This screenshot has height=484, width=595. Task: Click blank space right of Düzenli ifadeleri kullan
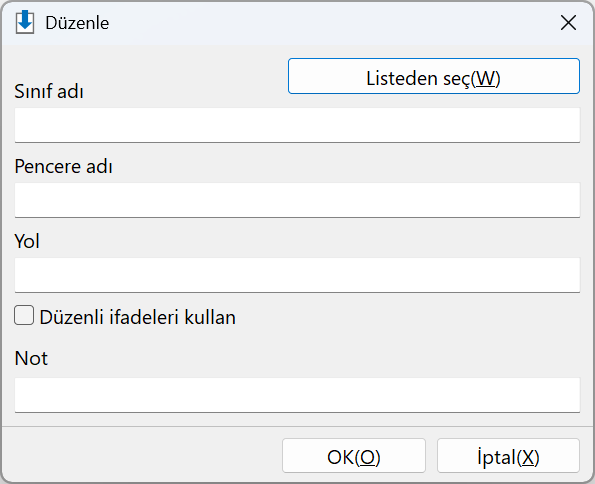[408, 317]
